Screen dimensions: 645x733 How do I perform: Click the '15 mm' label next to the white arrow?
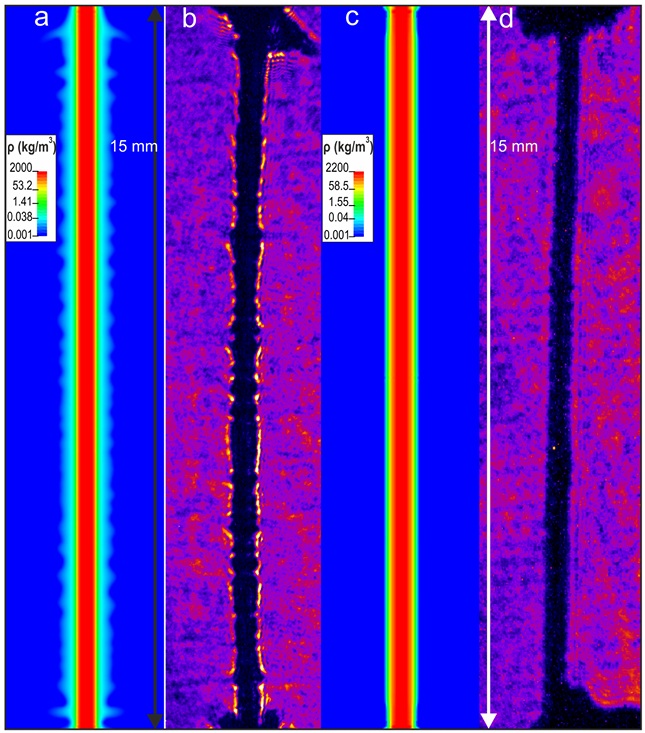(515, 147)
